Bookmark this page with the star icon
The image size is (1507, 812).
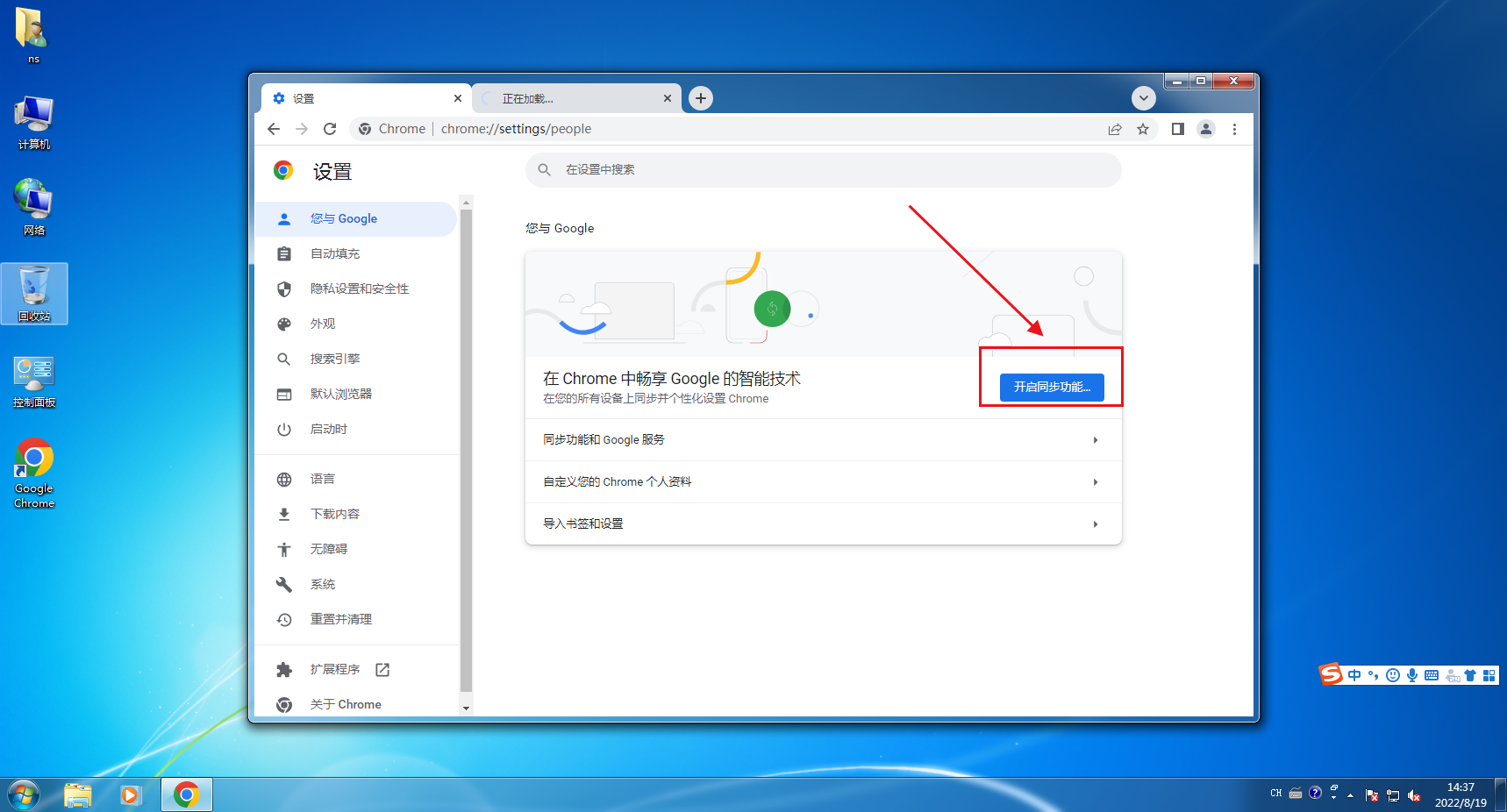tap(1143, 129)
